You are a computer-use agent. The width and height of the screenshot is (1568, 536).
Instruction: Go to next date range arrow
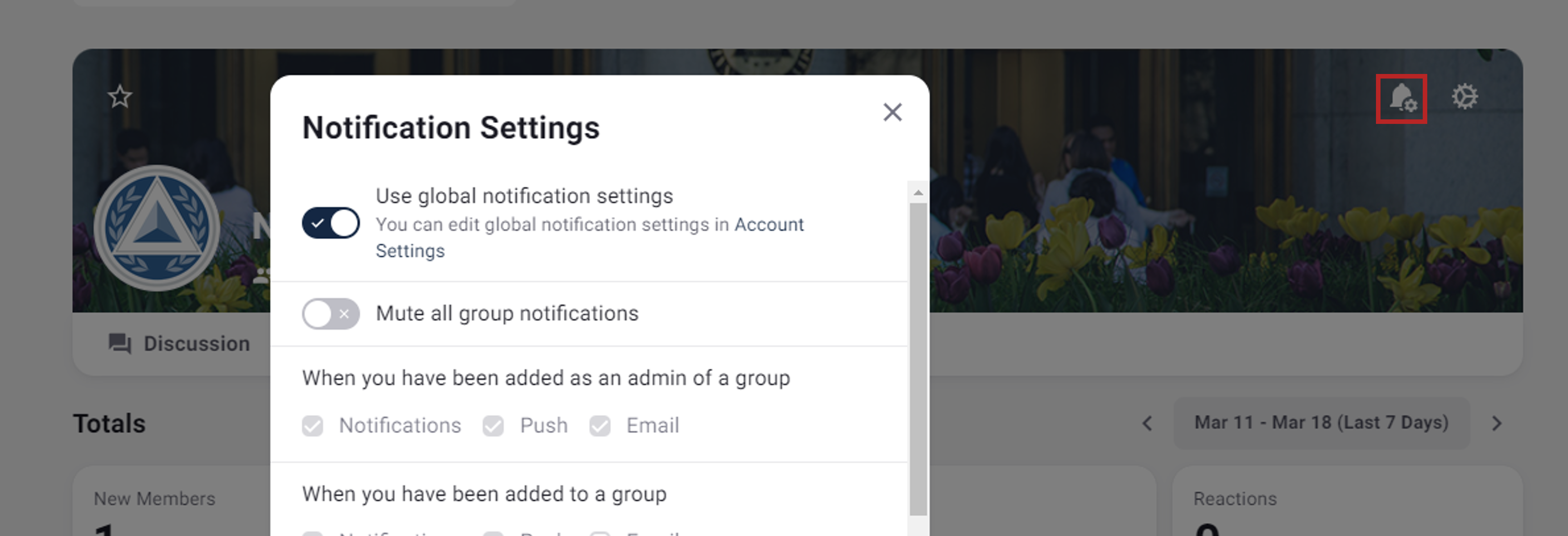point(1497,423)
